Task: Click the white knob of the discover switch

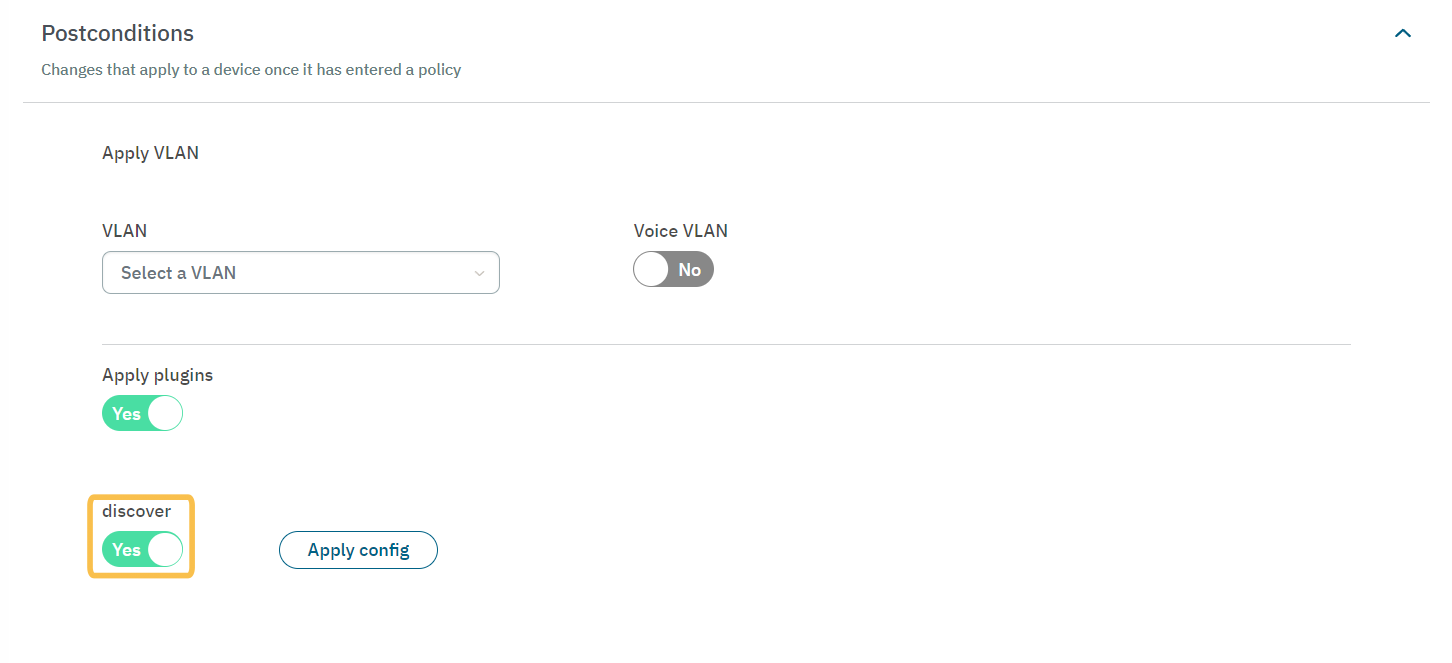Action: coord(165,549)
